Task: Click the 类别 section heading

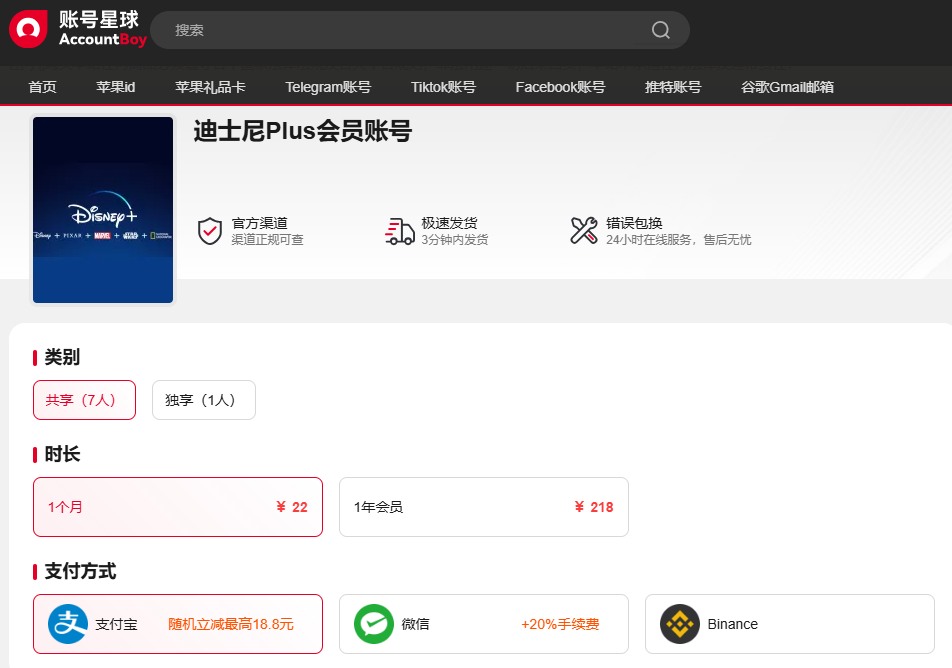Action: point(62,357)
